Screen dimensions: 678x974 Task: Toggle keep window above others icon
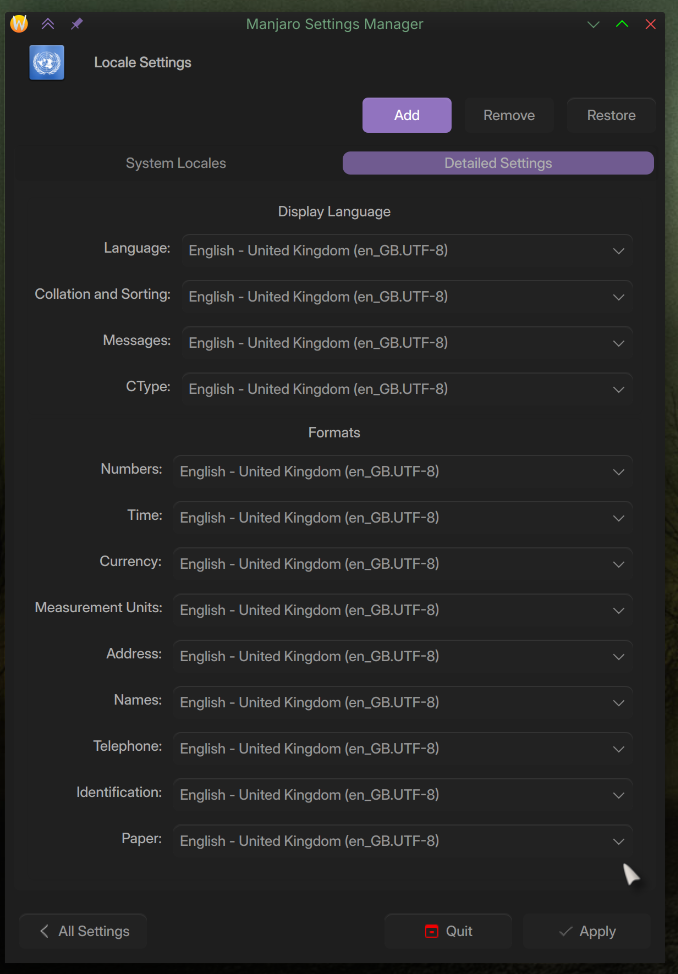(x=48, y=24)
